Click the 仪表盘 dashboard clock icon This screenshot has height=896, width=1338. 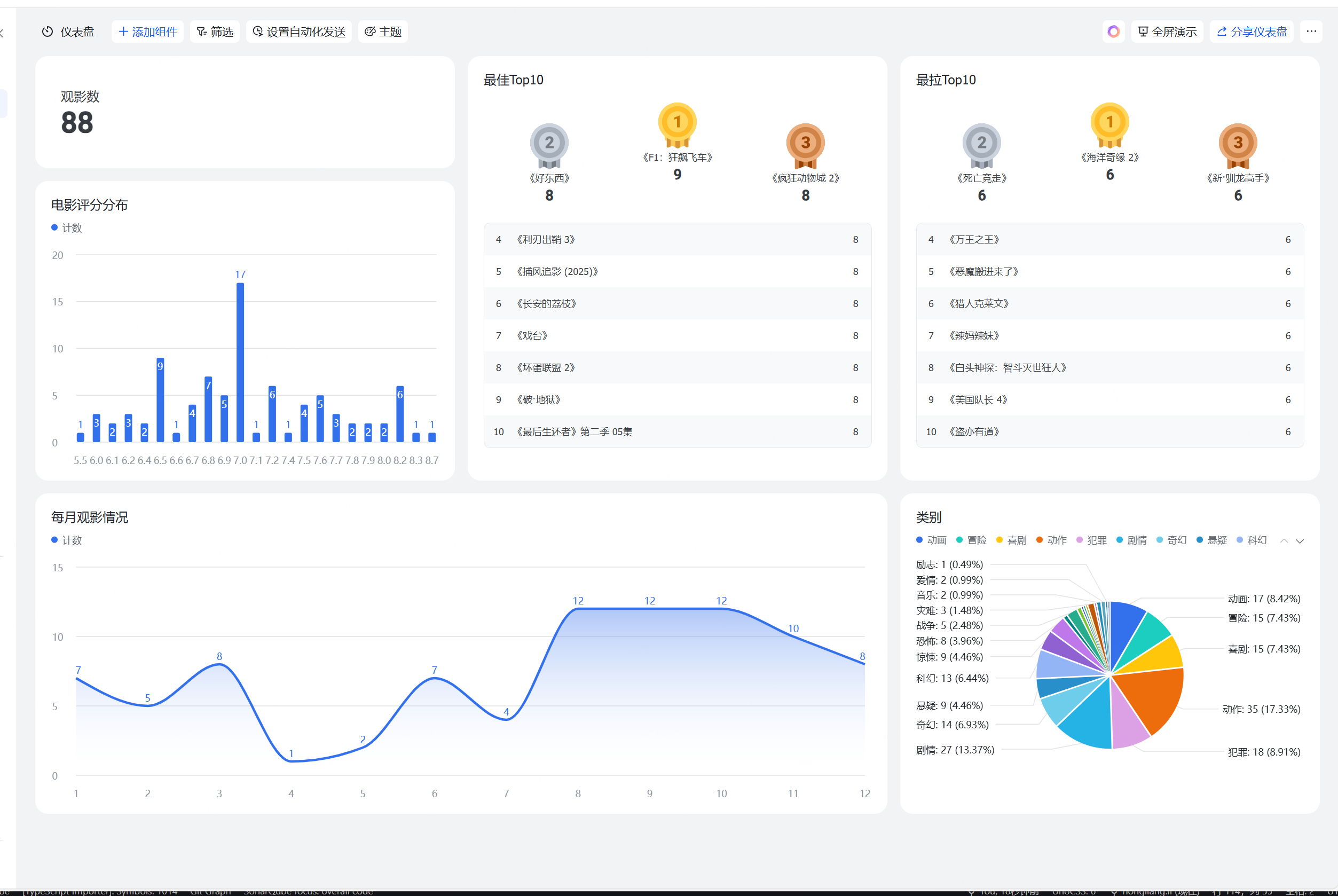click(48, 32)
